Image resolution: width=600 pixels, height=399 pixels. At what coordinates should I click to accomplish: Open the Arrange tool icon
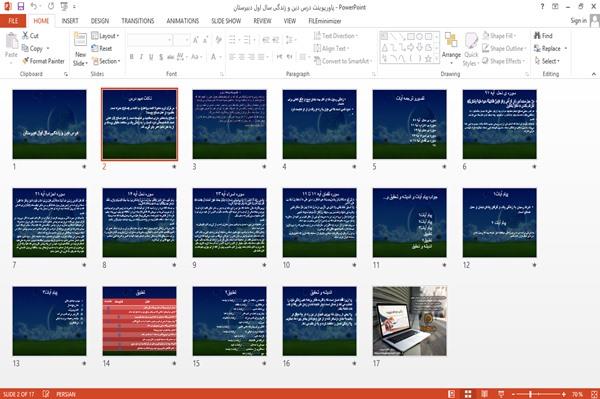pos(451,40)
